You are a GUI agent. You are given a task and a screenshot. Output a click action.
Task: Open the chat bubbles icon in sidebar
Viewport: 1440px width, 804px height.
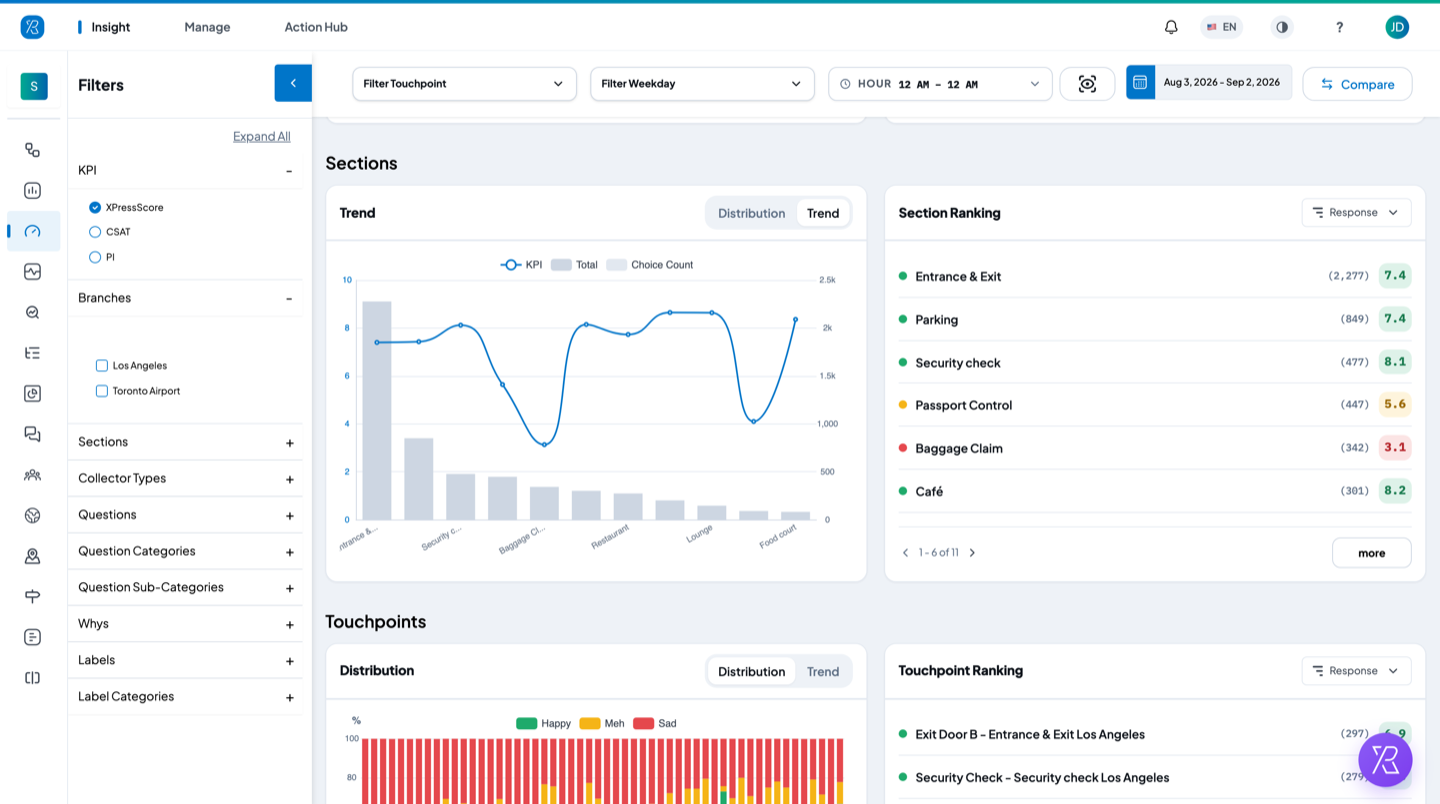(x=32, y=434)
